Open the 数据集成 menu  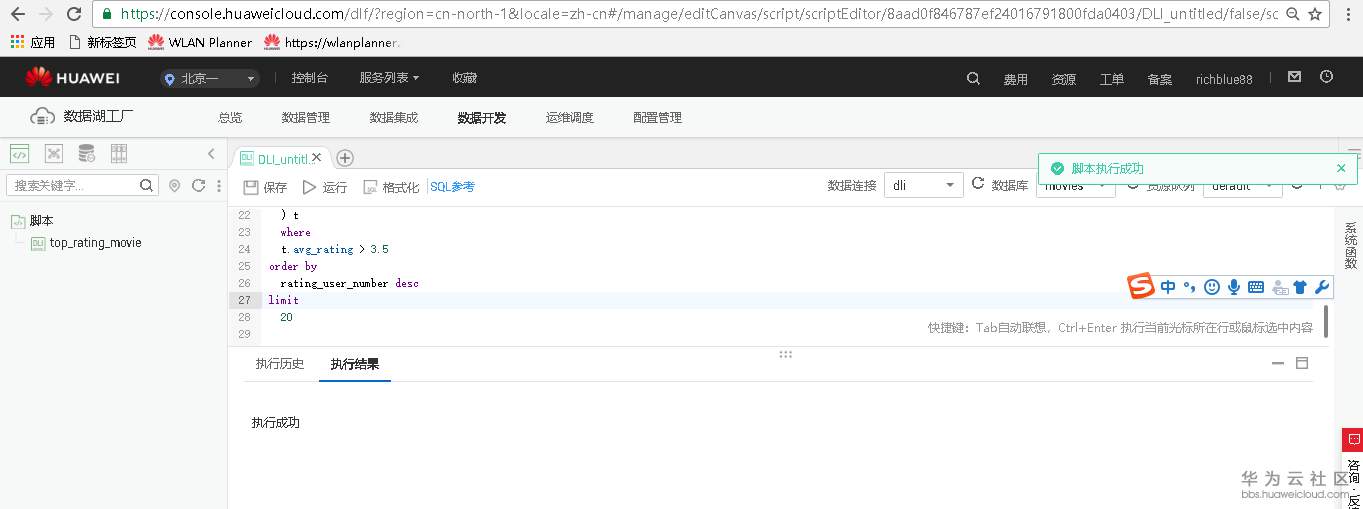pyautogui.click(x=394, y=117)
